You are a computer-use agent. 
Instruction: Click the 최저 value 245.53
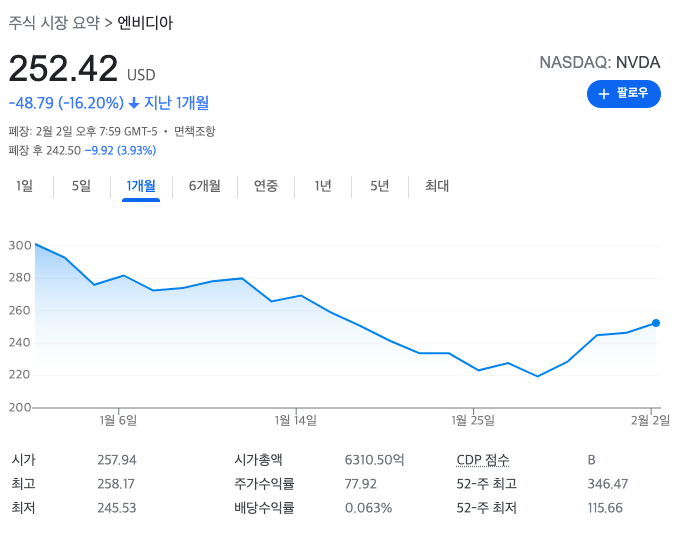(x=117, y=508)
